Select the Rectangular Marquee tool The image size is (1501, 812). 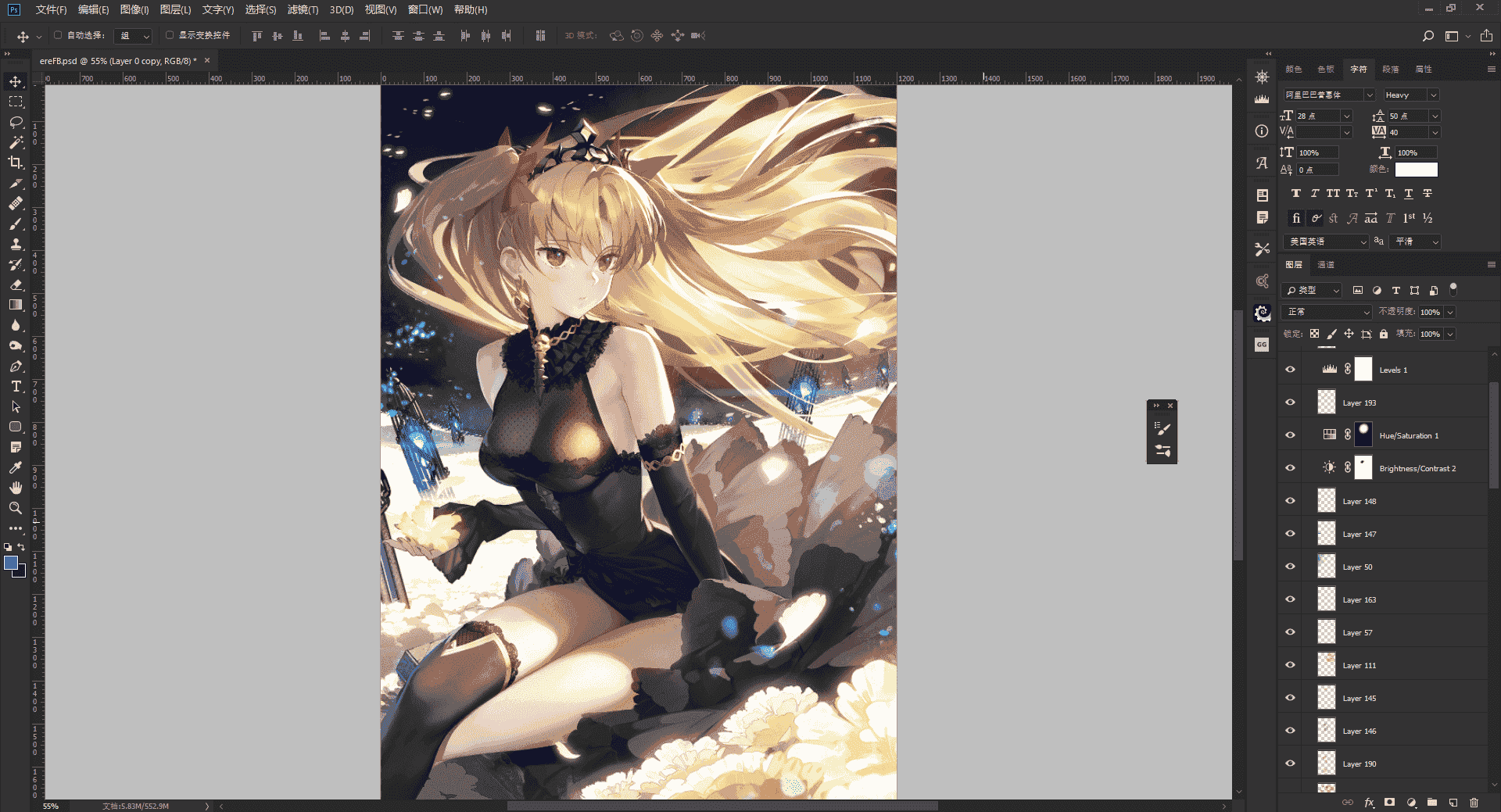16,102
